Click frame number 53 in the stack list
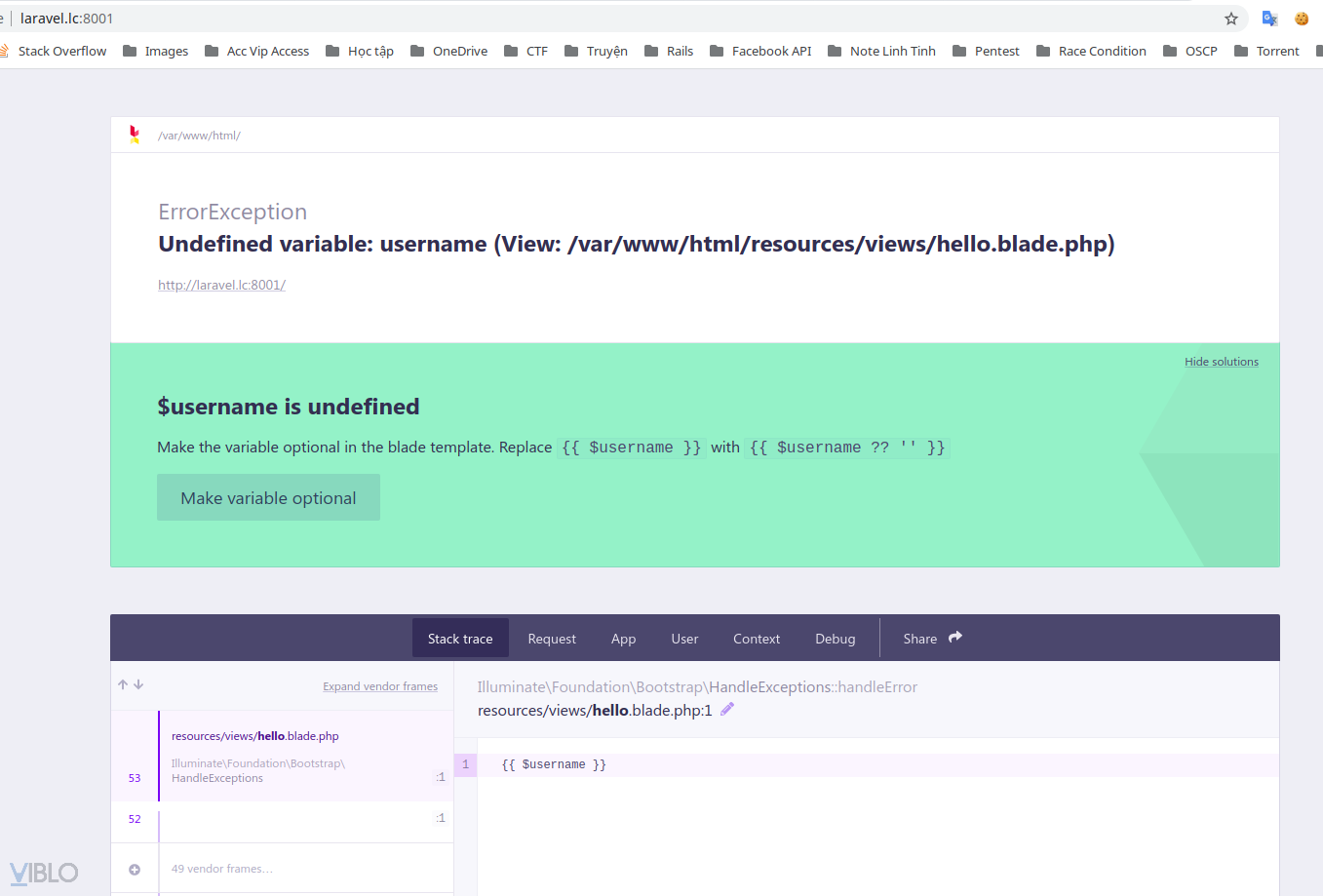The image size is (1323, 896). point(135,778)
